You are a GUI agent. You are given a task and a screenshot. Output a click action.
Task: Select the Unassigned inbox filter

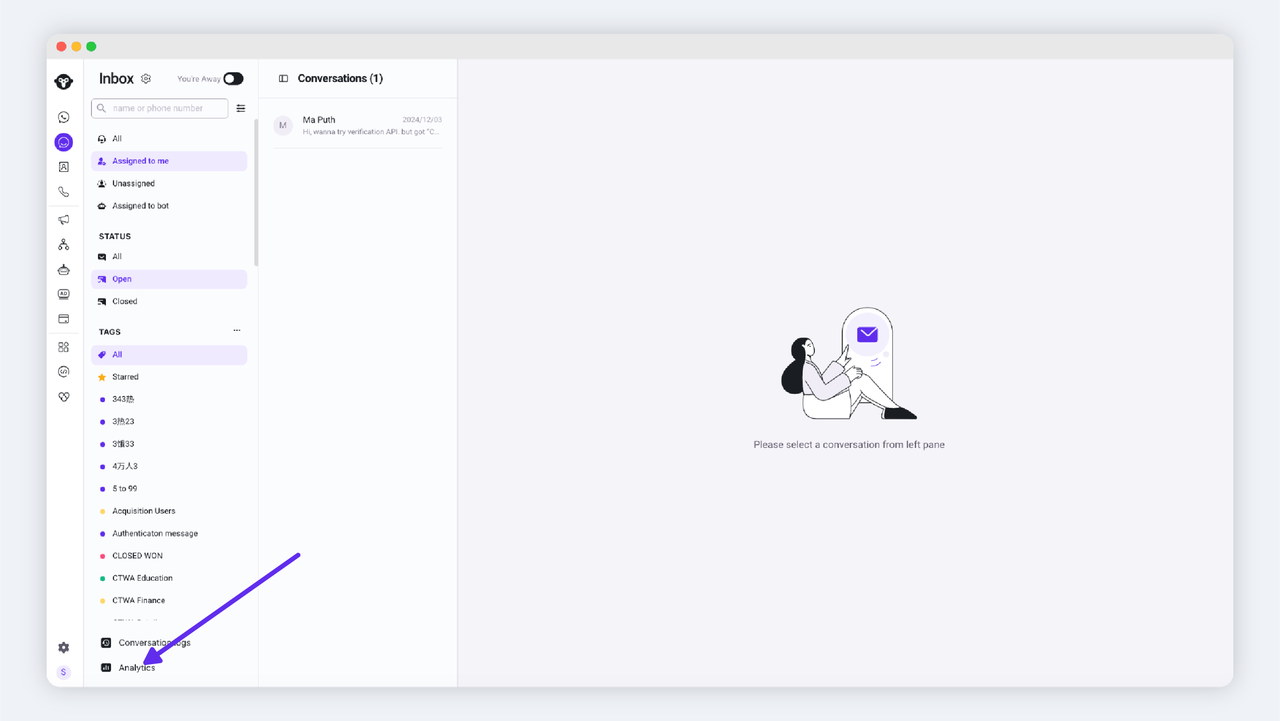point(133,184)
